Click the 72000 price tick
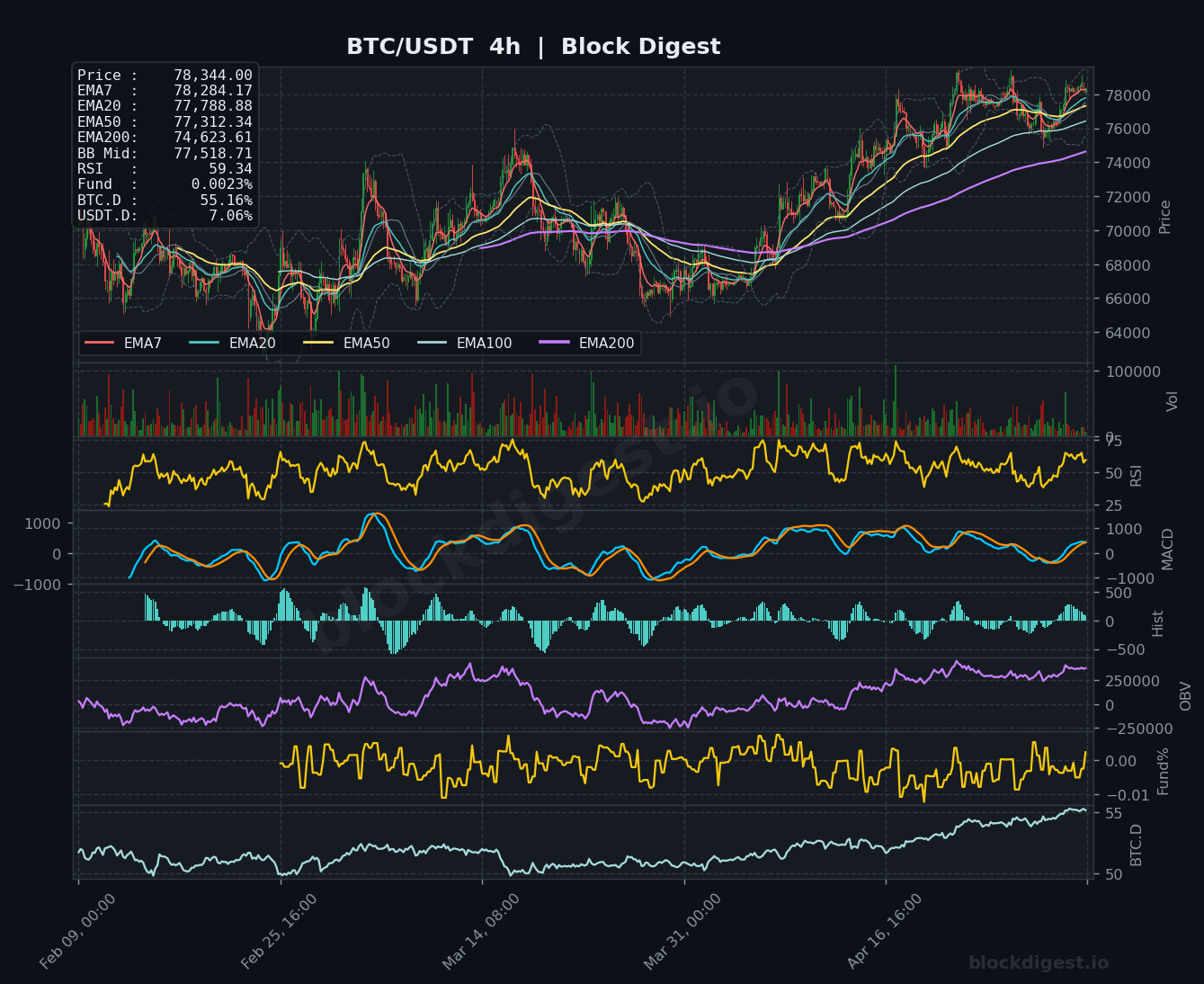The image size is (1204, 984). [1127, 197]
